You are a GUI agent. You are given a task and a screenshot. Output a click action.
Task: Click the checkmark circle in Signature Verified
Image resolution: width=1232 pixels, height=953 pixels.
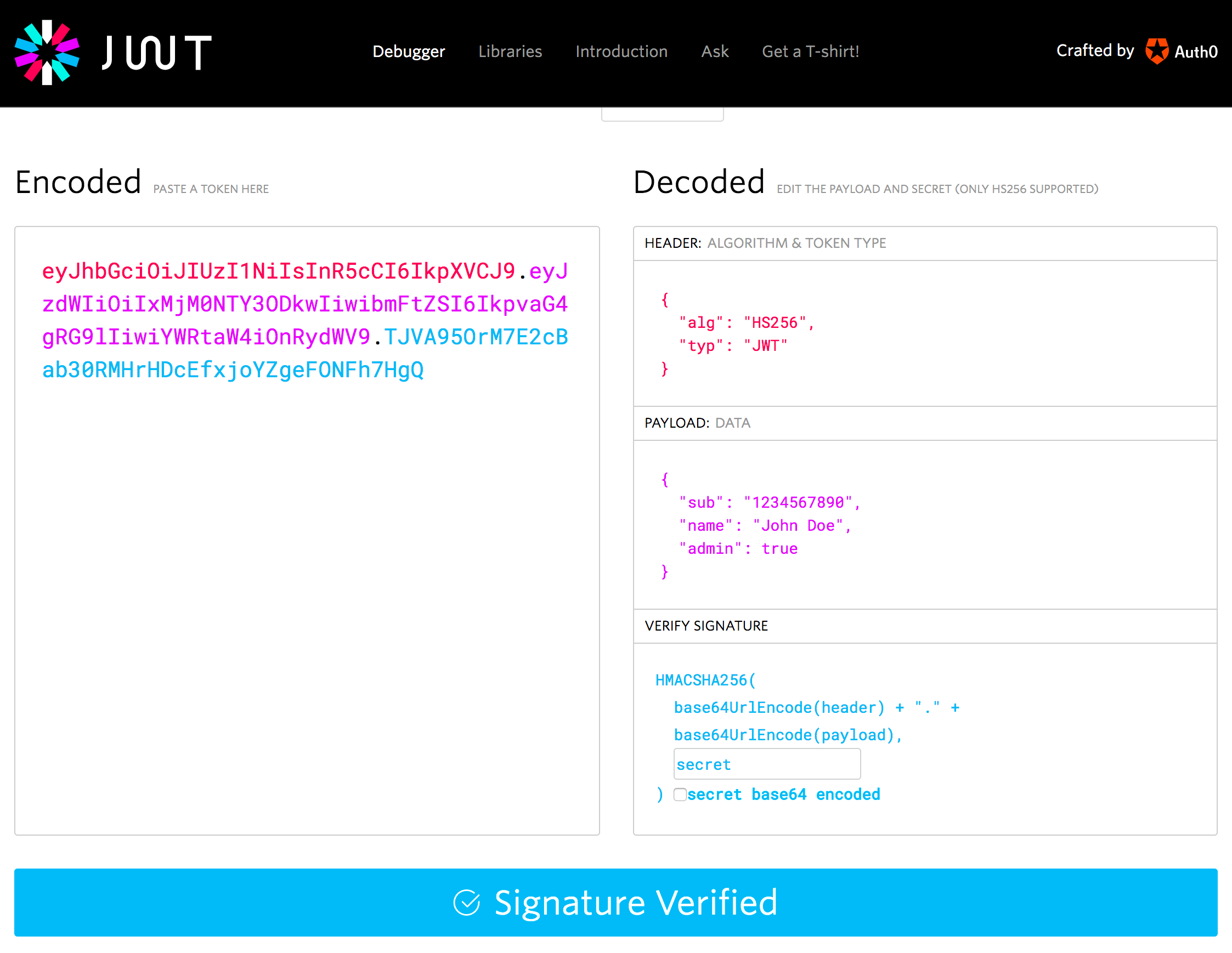pyautogui.click(x=466, y=902)
